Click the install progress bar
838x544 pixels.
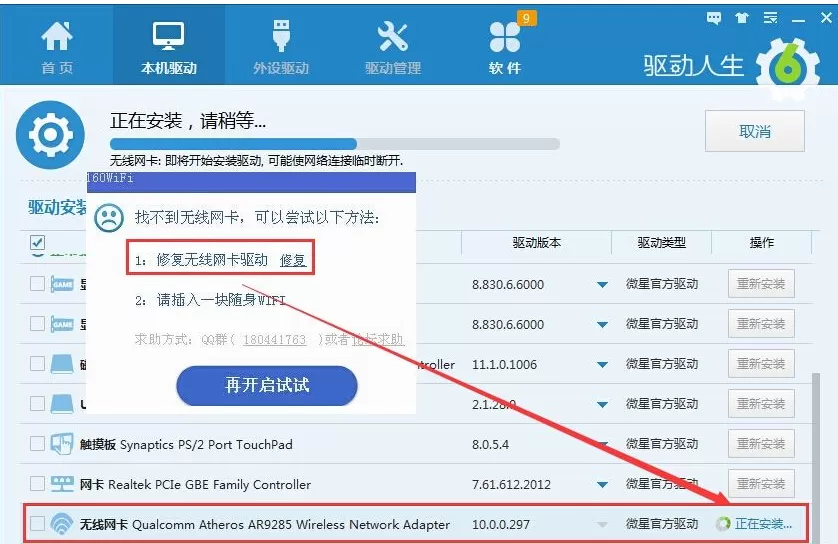click(335, 144)
